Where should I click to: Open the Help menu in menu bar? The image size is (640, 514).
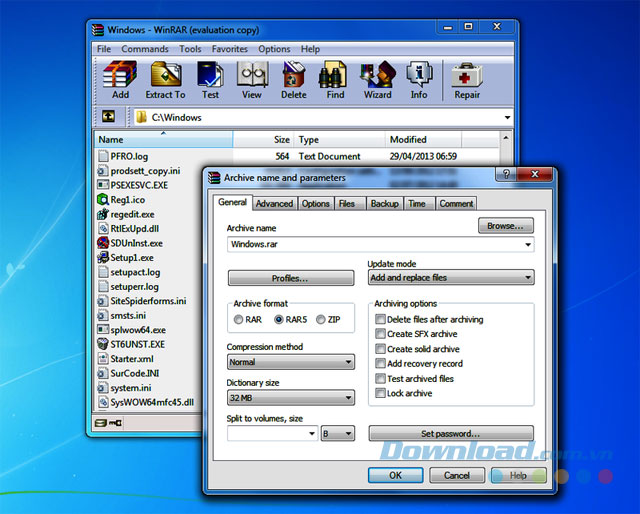(x=310, y=49)
